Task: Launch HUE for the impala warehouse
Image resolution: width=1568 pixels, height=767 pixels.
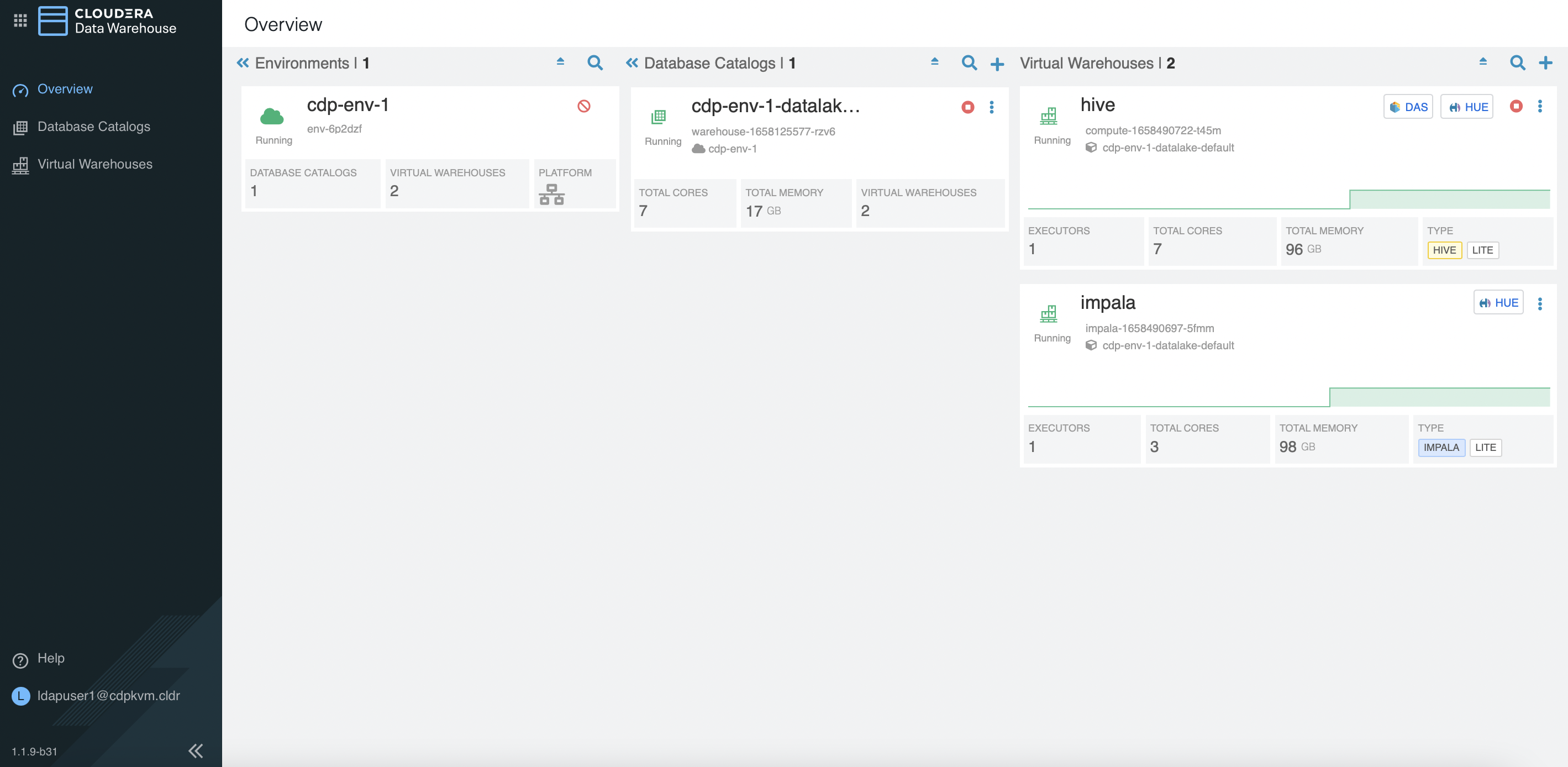Action: point(1498,303)
